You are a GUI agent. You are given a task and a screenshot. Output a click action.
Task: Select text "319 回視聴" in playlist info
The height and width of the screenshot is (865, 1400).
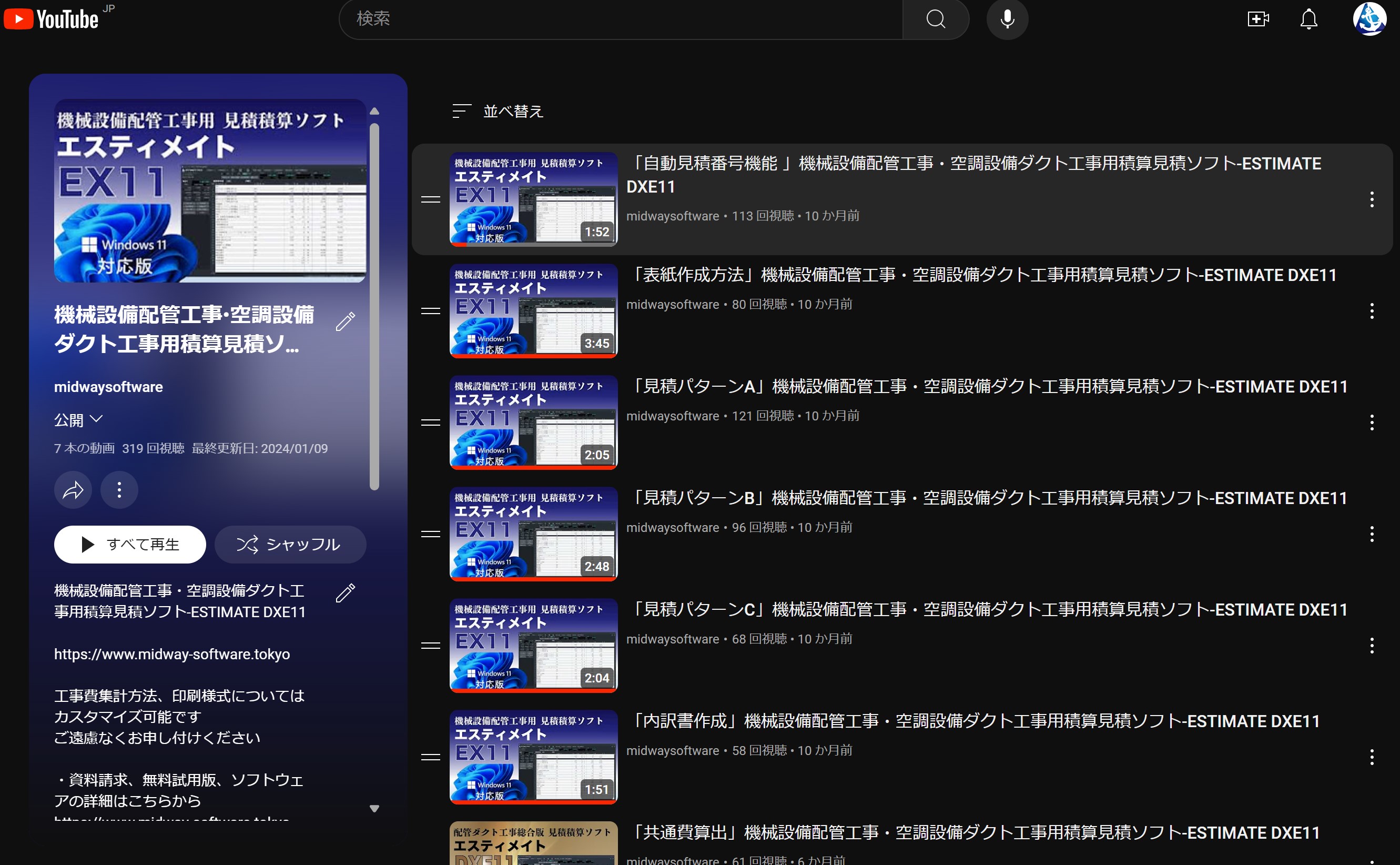point(153,448)
